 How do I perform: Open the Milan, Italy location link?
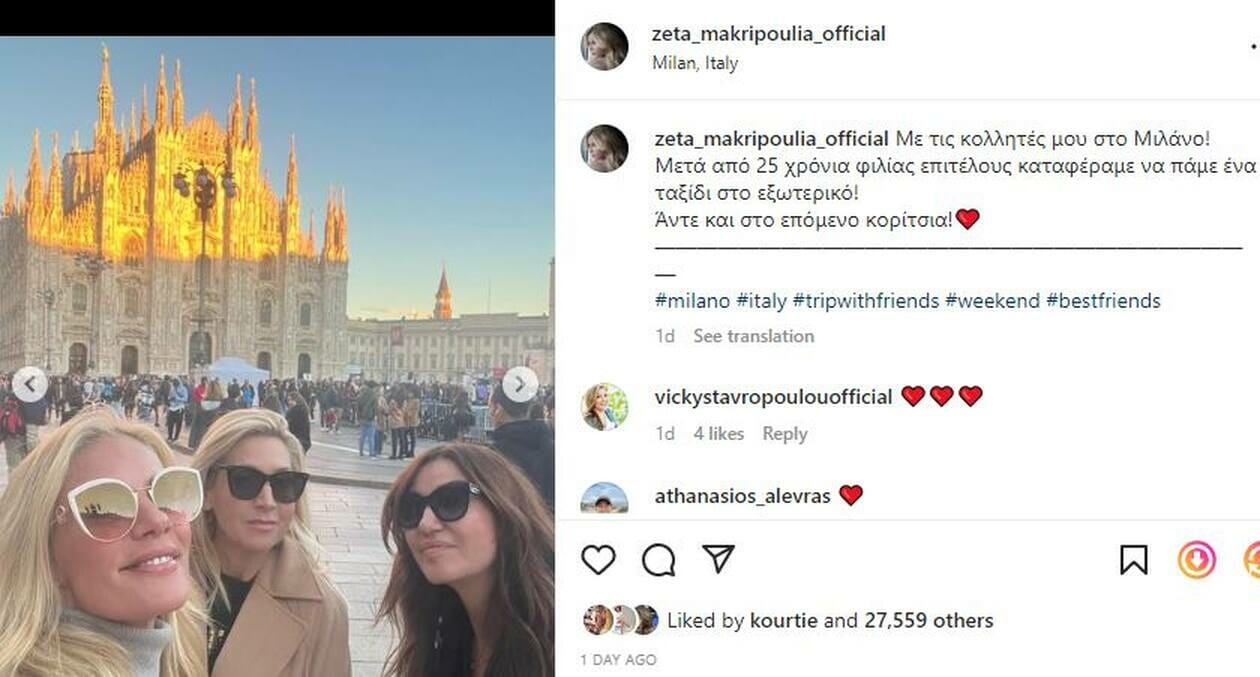[695, 63]
